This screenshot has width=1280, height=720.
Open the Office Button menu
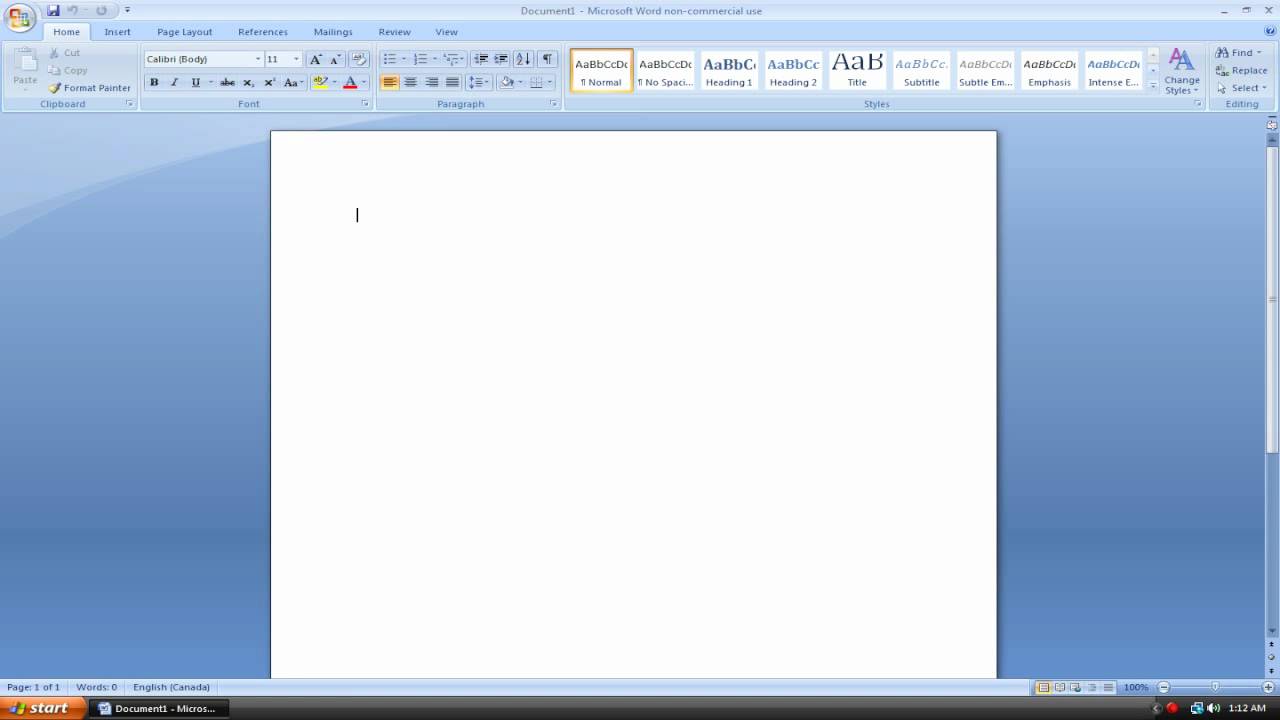tap(19, 17)
